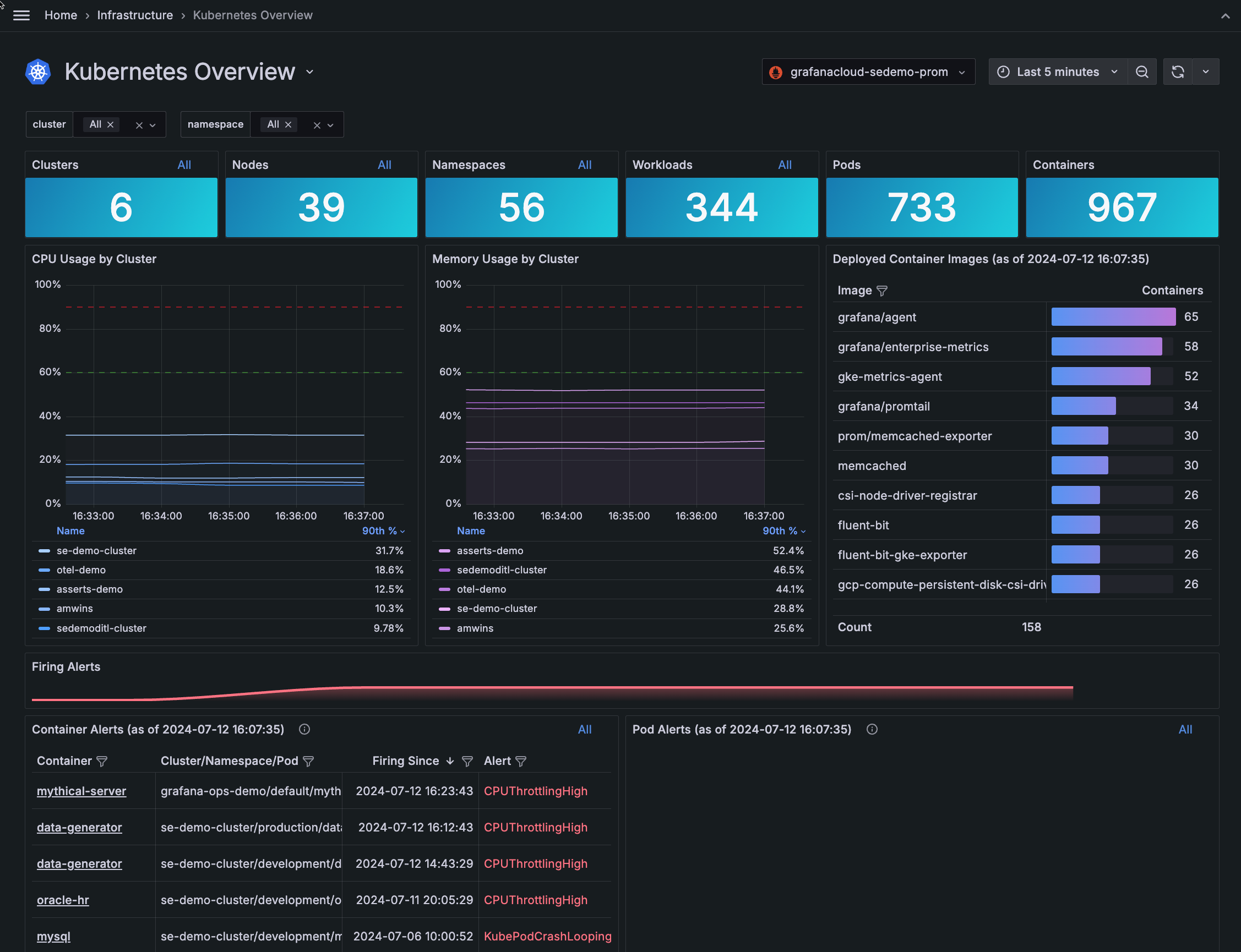Click the color swatch next to otel-demo legend
1241x952 pixels.
click(44, 570)
